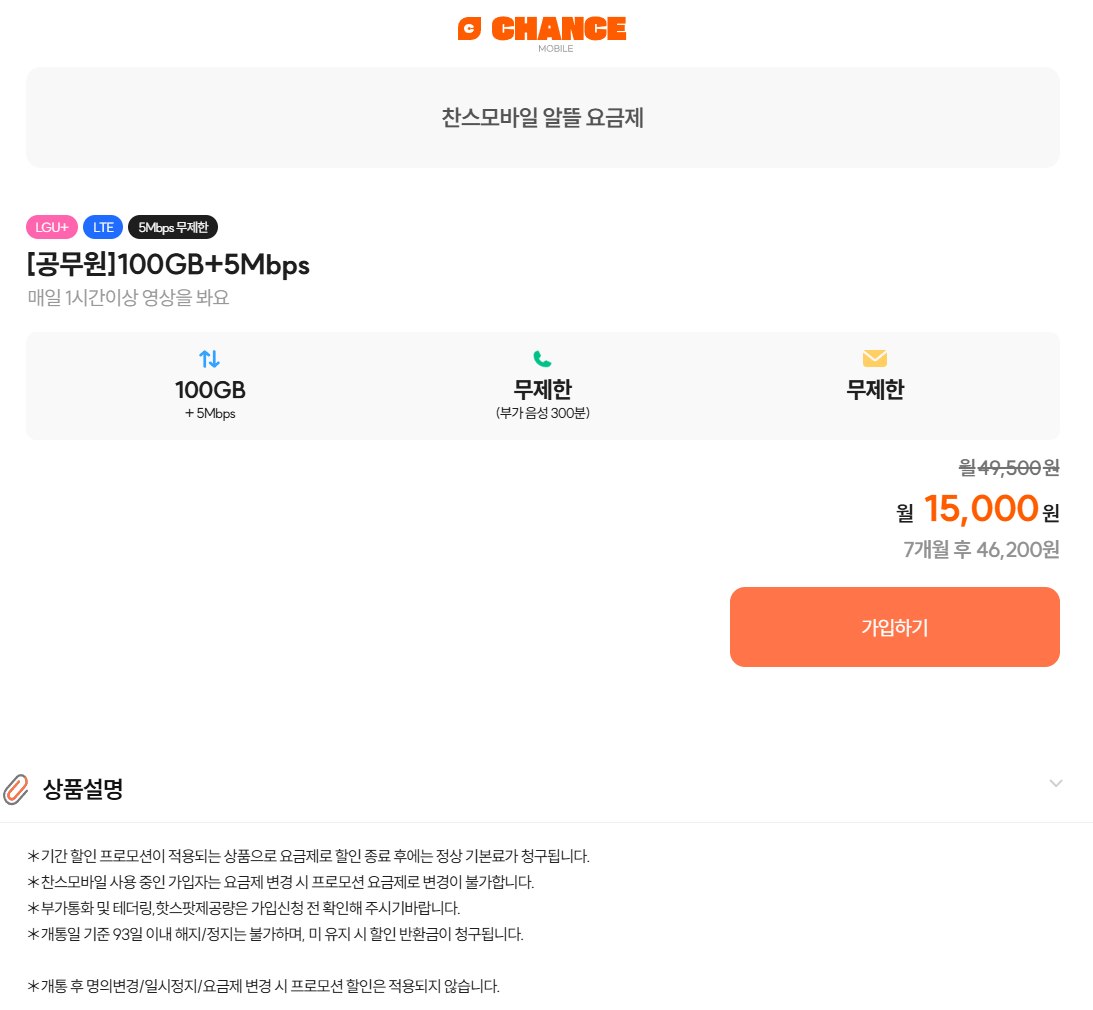
Task: Click the 가입하기 sign-up button
Action: pos(894,627)
